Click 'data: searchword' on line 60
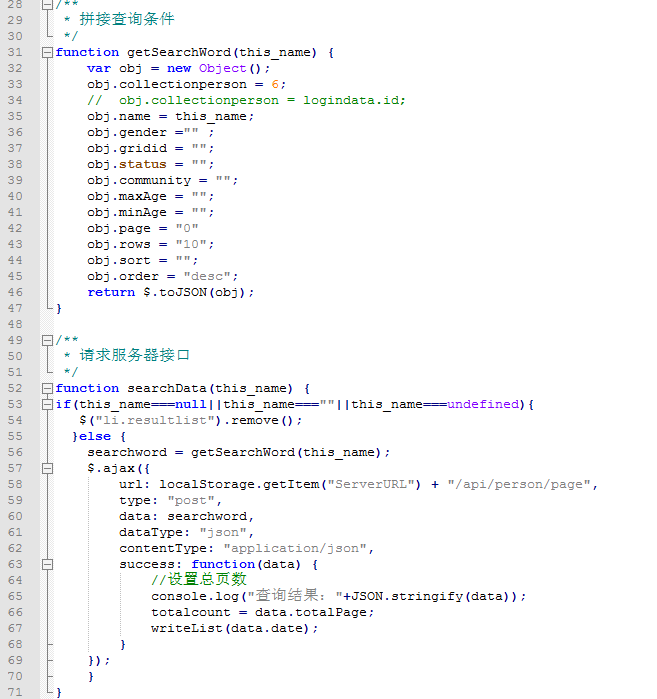Image resolution: width=657 pixels, height=699 pixels. [183, 517]
